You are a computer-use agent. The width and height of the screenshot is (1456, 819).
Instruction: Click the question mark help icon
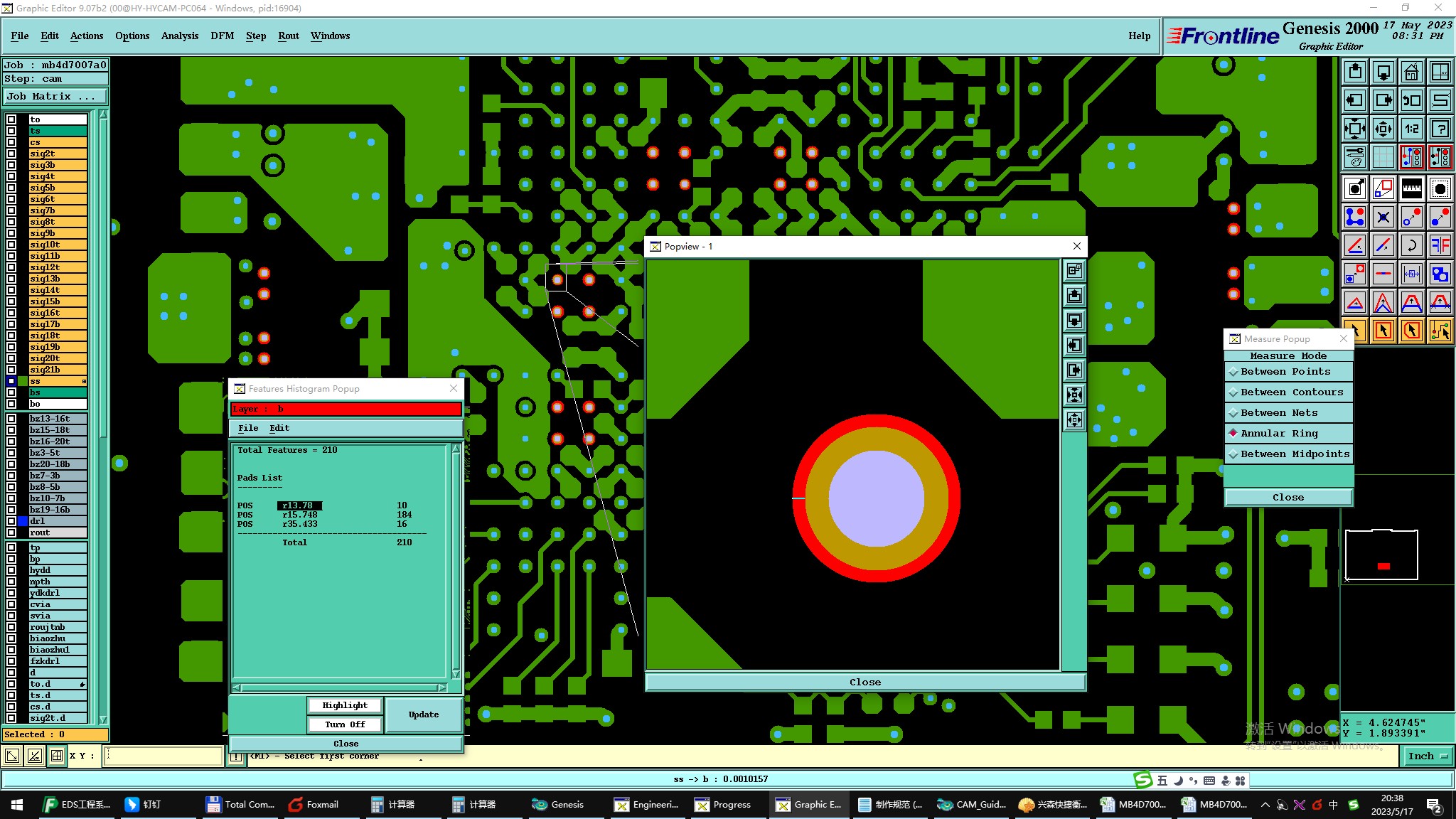pos(1440,129)
